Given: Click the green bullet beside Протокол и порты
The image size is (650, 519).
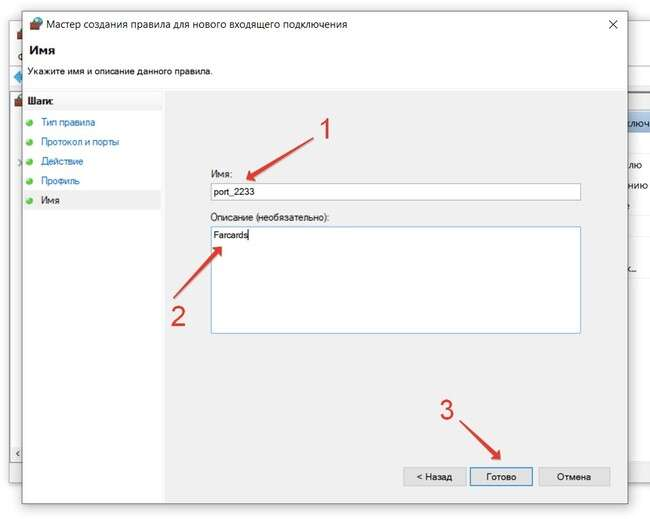Looking at the screenshot, I should [30, 142].
